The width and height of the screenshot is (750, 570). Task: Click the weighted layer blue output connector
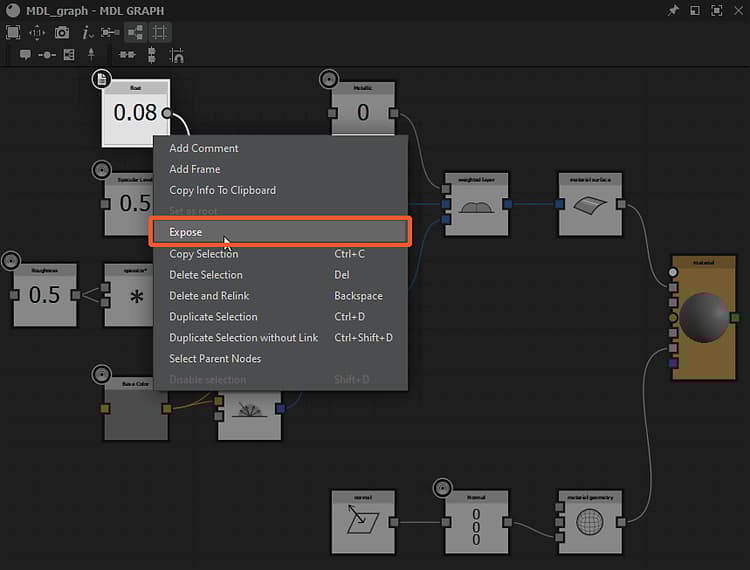[x=507, y=204]
